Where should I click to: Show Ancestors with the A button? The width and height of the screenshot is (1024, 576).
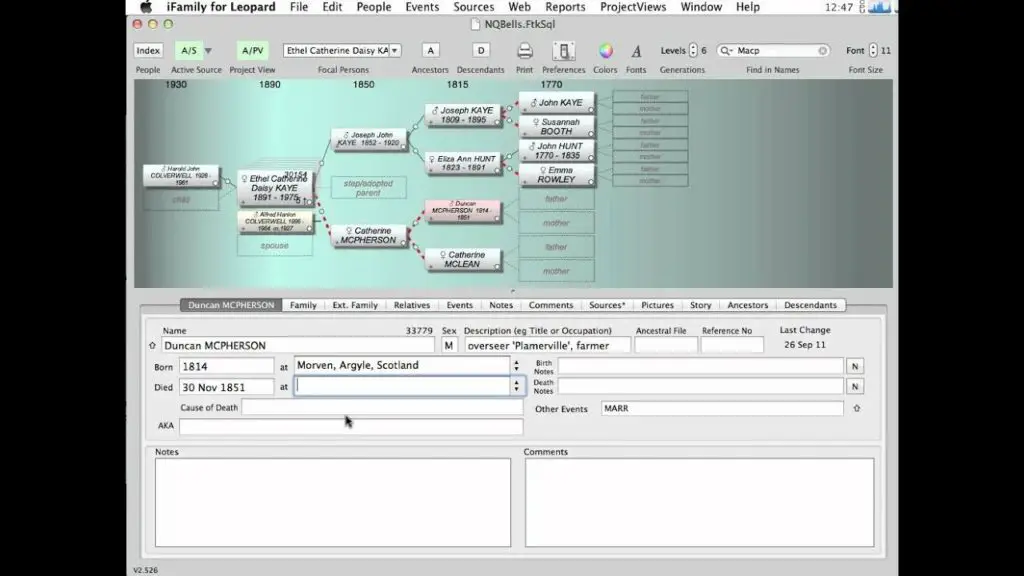(430, 50)
